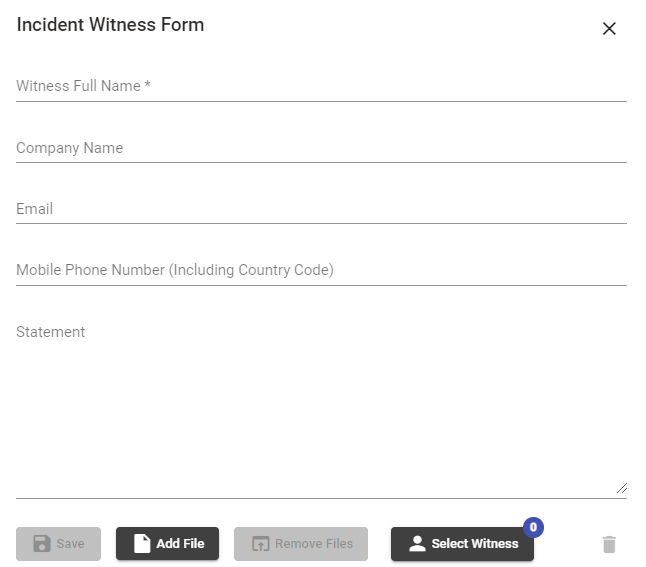Click the floppy disk Save icon
646x567 pixels.
click(42, 544)
